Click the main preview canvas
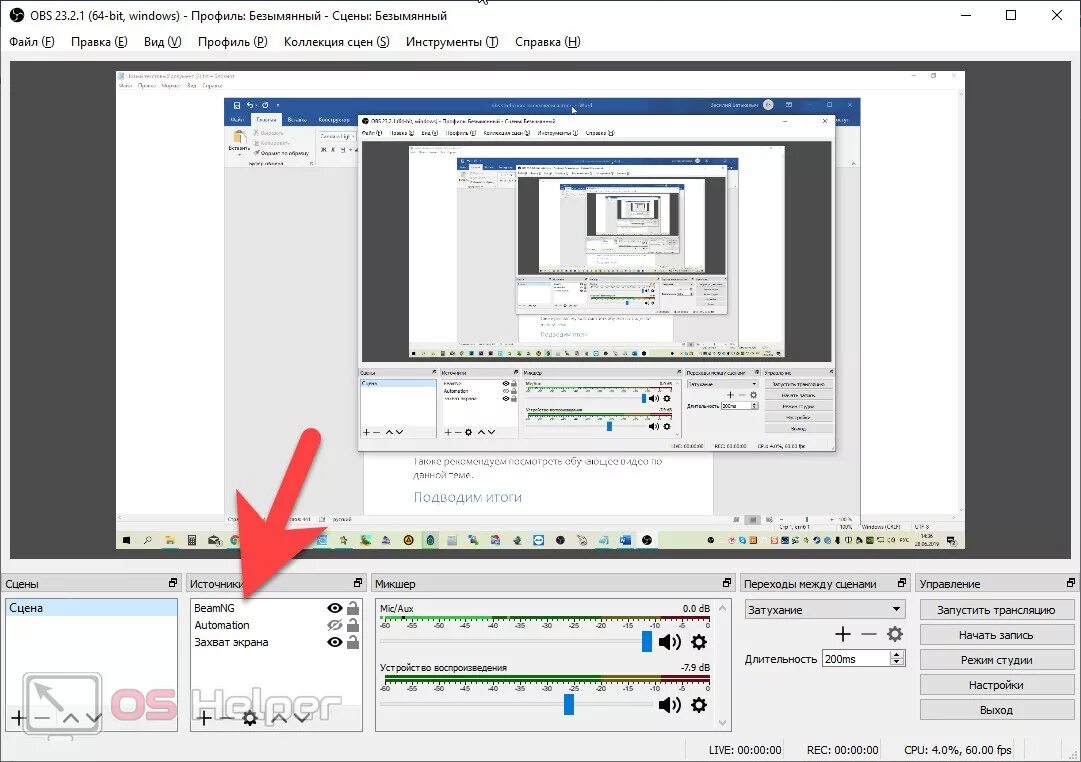This screenshot has width=1081, height=762. (x=540, y=310)
